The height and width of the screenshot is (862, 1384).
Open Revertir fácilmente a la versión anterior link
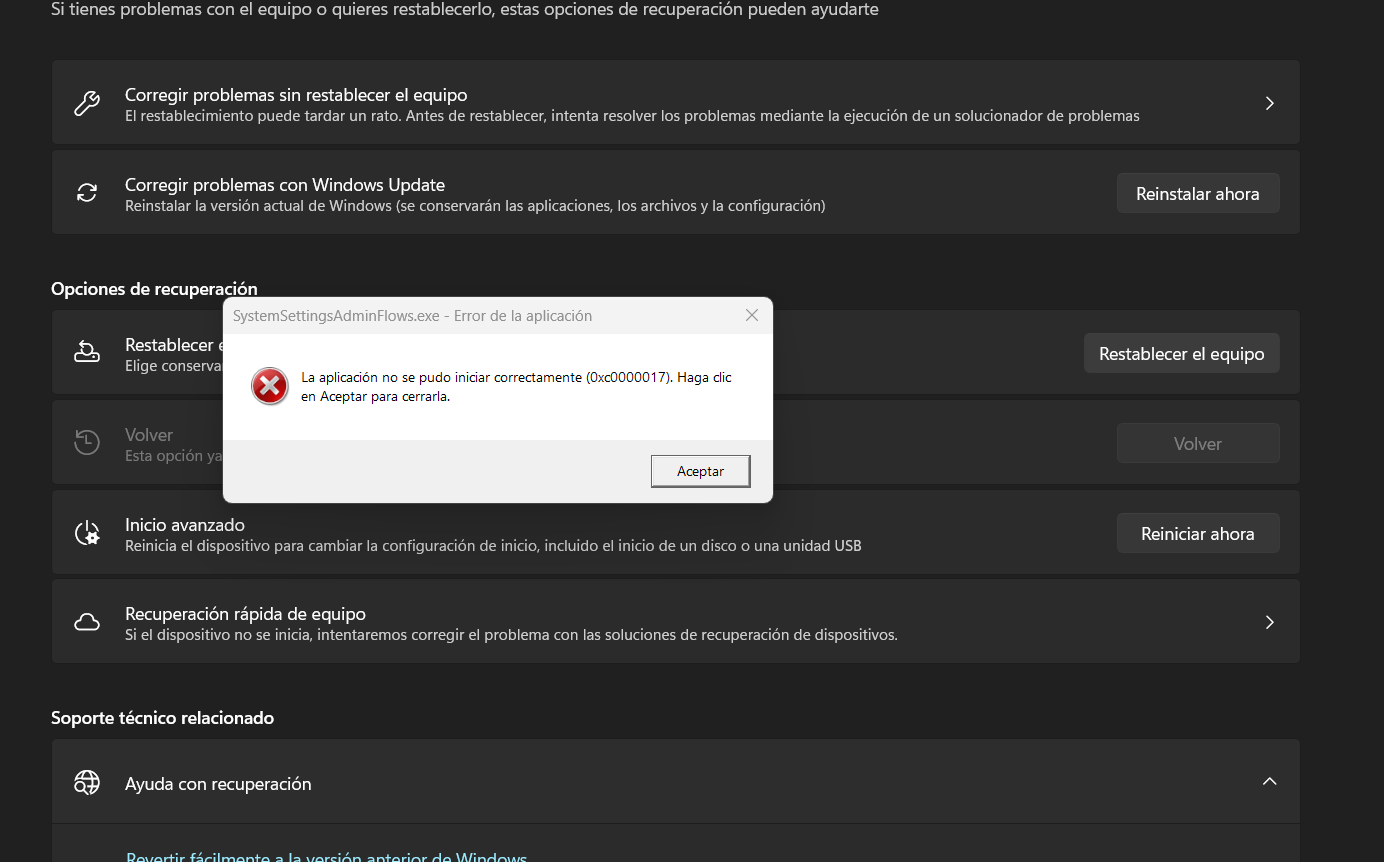(326, 857)
